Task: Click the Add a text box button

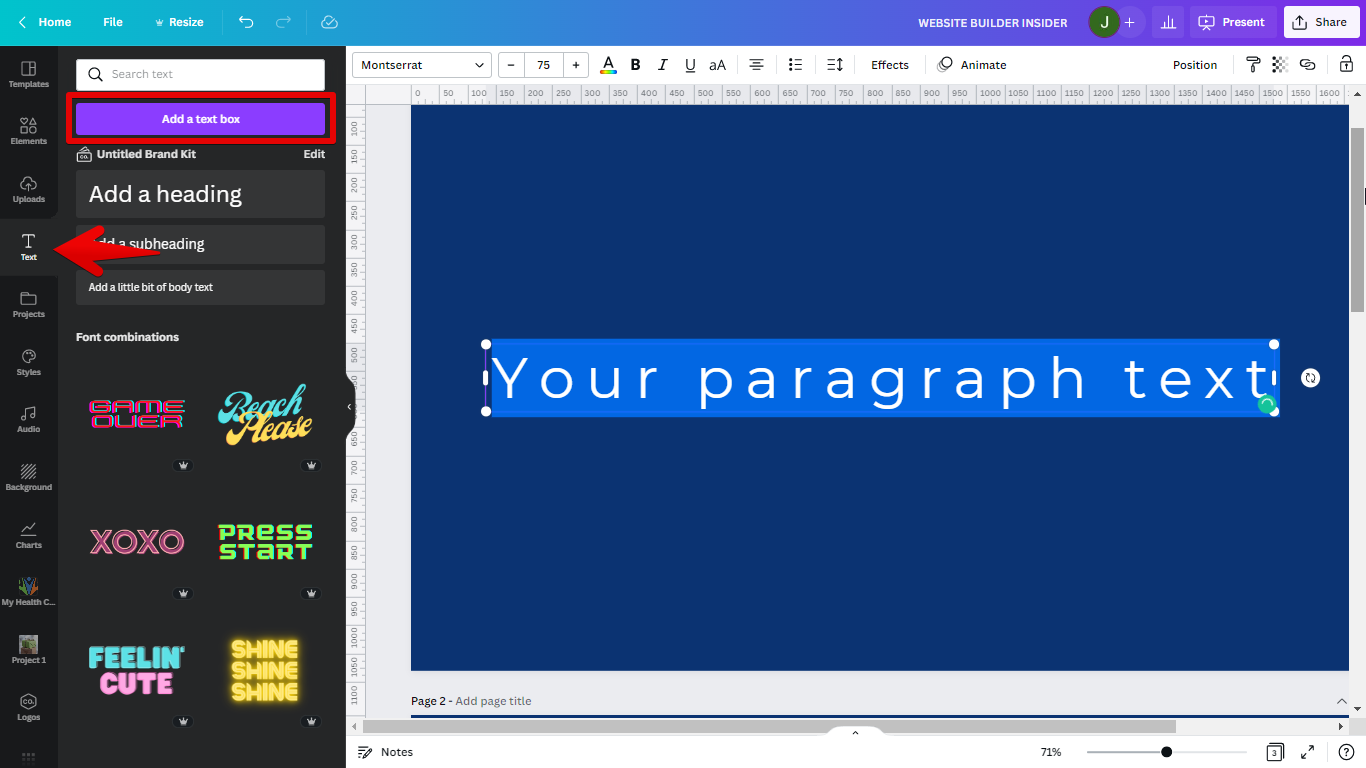Action: click(x=201, y=119)
